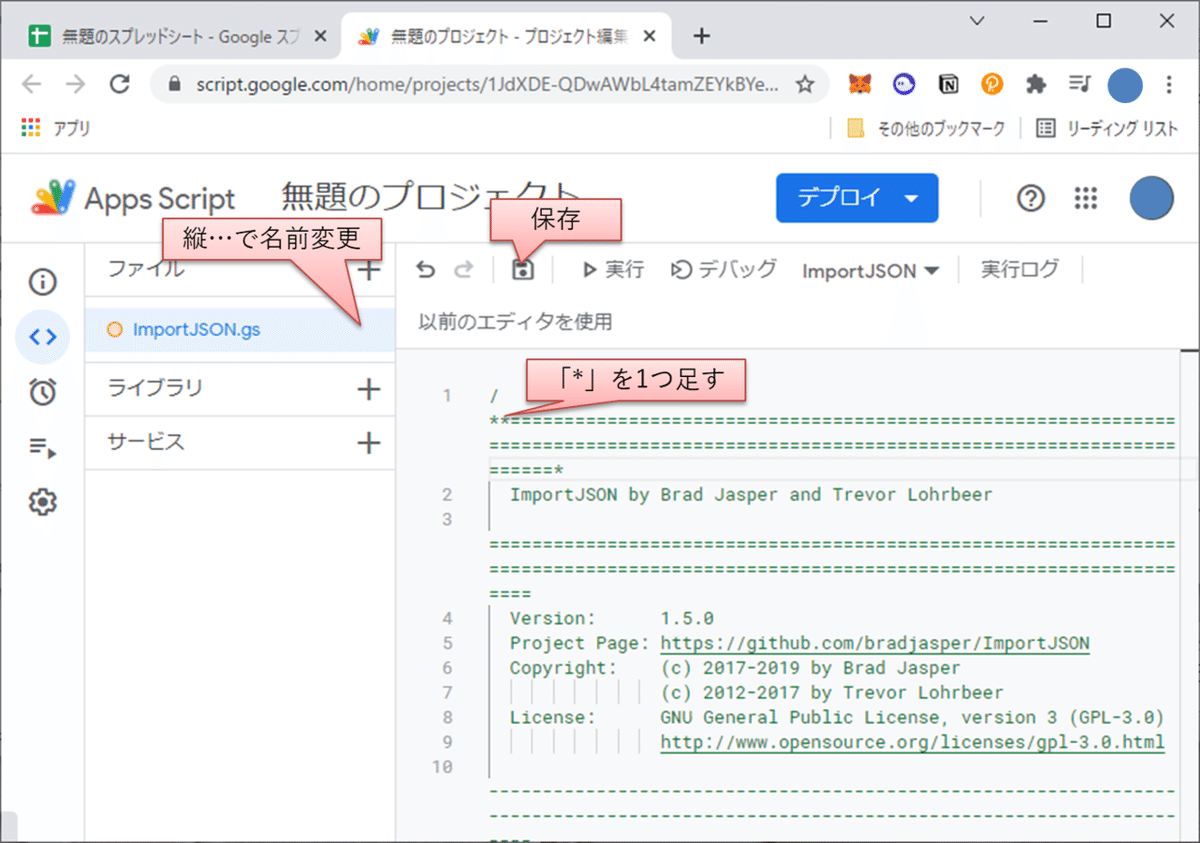Image resolution: width=1200 pixels, height=843 pixels.
Task: Open the Chrome profile avatar
Action: [1125, 85]
